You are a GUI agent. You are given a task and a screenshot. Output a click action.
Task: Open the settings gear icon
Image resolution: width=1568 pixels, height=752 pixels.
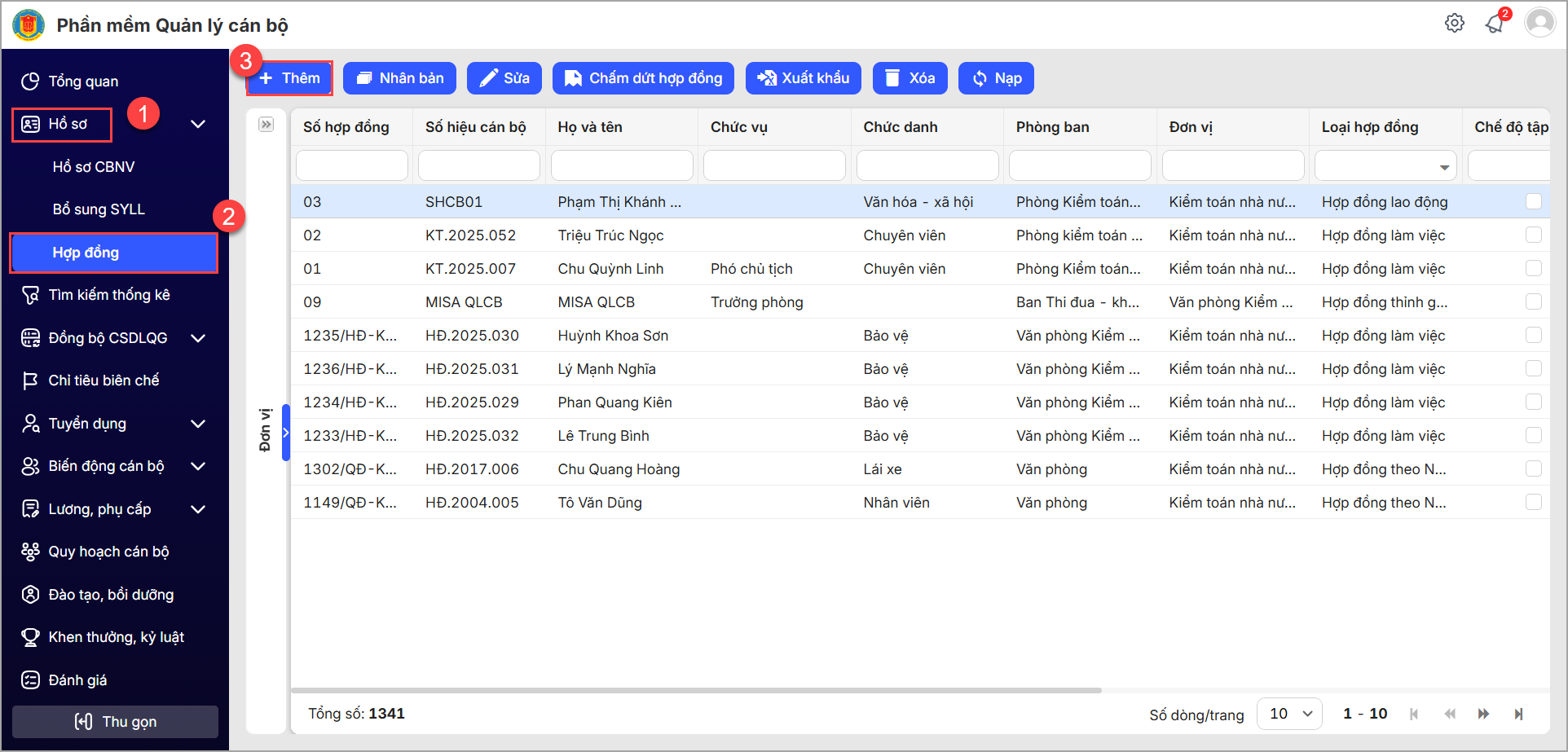(1454, 24)
